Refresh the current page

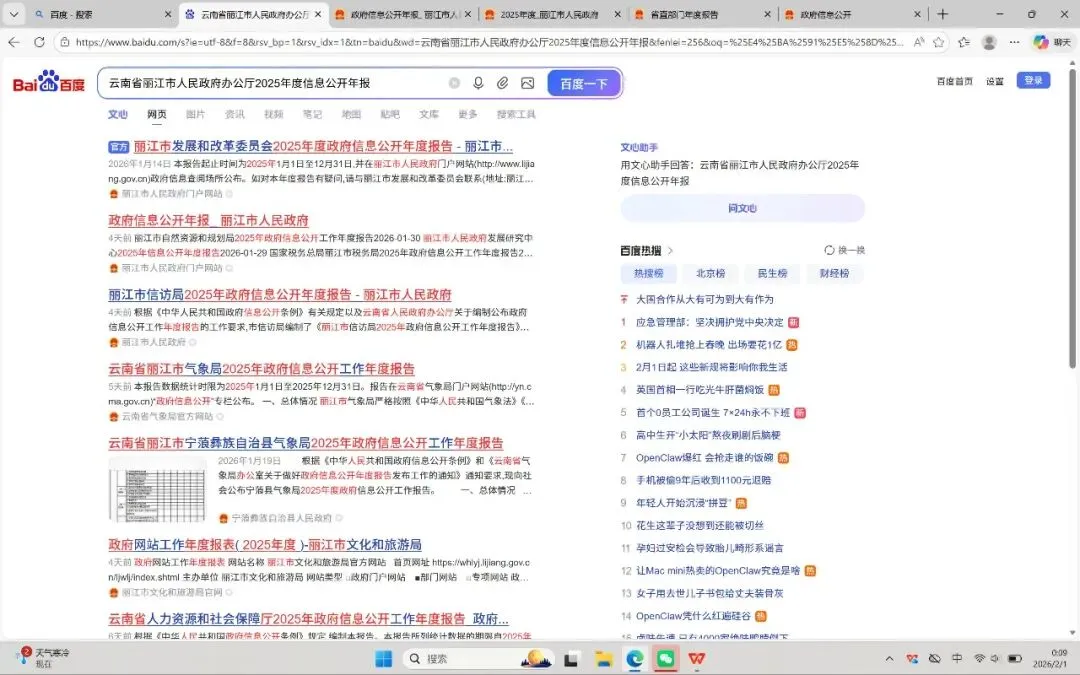(39, 42)
